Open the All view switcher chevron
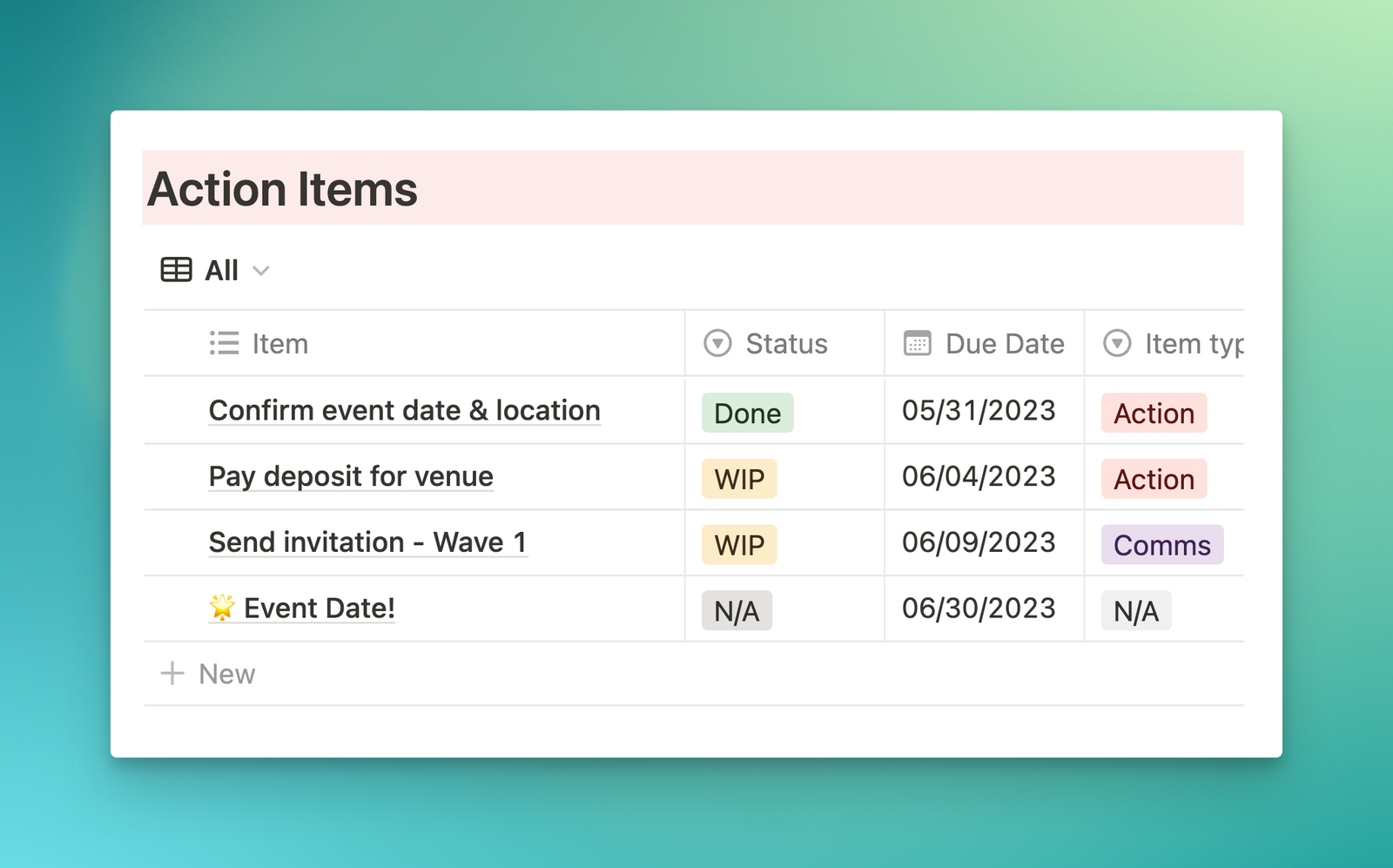This screenshot has width=1393, height=868. click(x=262, y=272)
